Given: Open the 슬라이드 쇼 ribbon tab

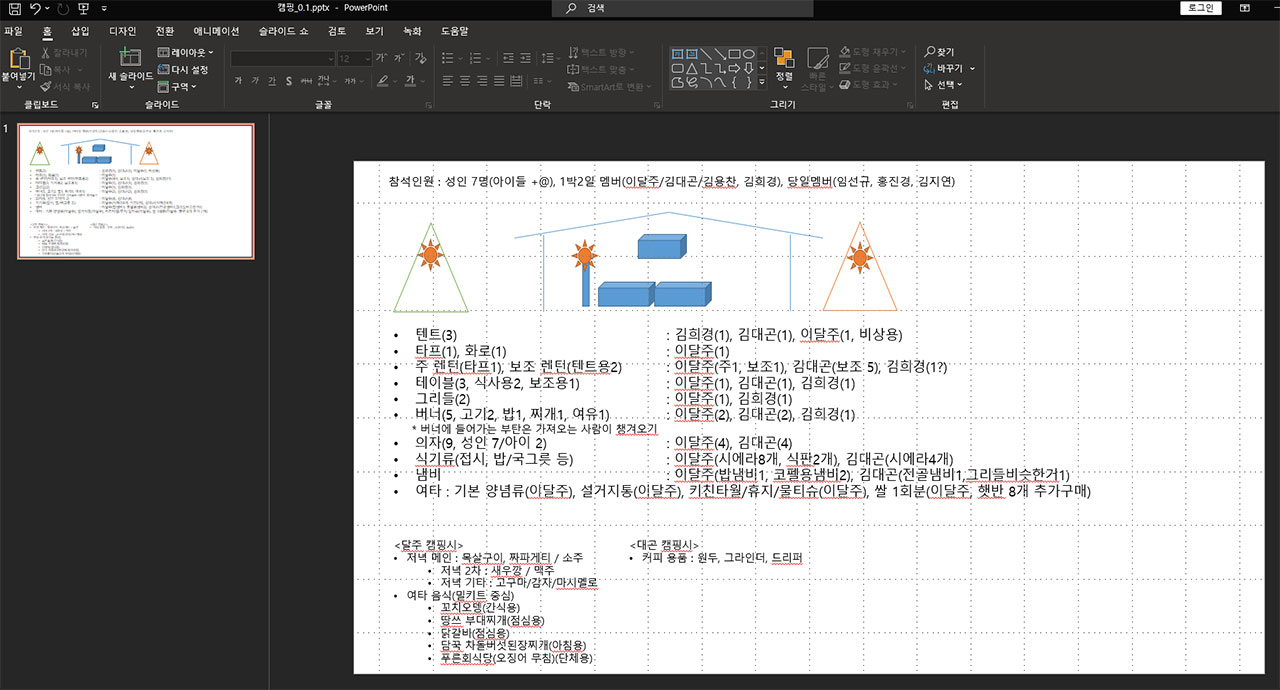Looking at the screenshot, I should [284, 31].
